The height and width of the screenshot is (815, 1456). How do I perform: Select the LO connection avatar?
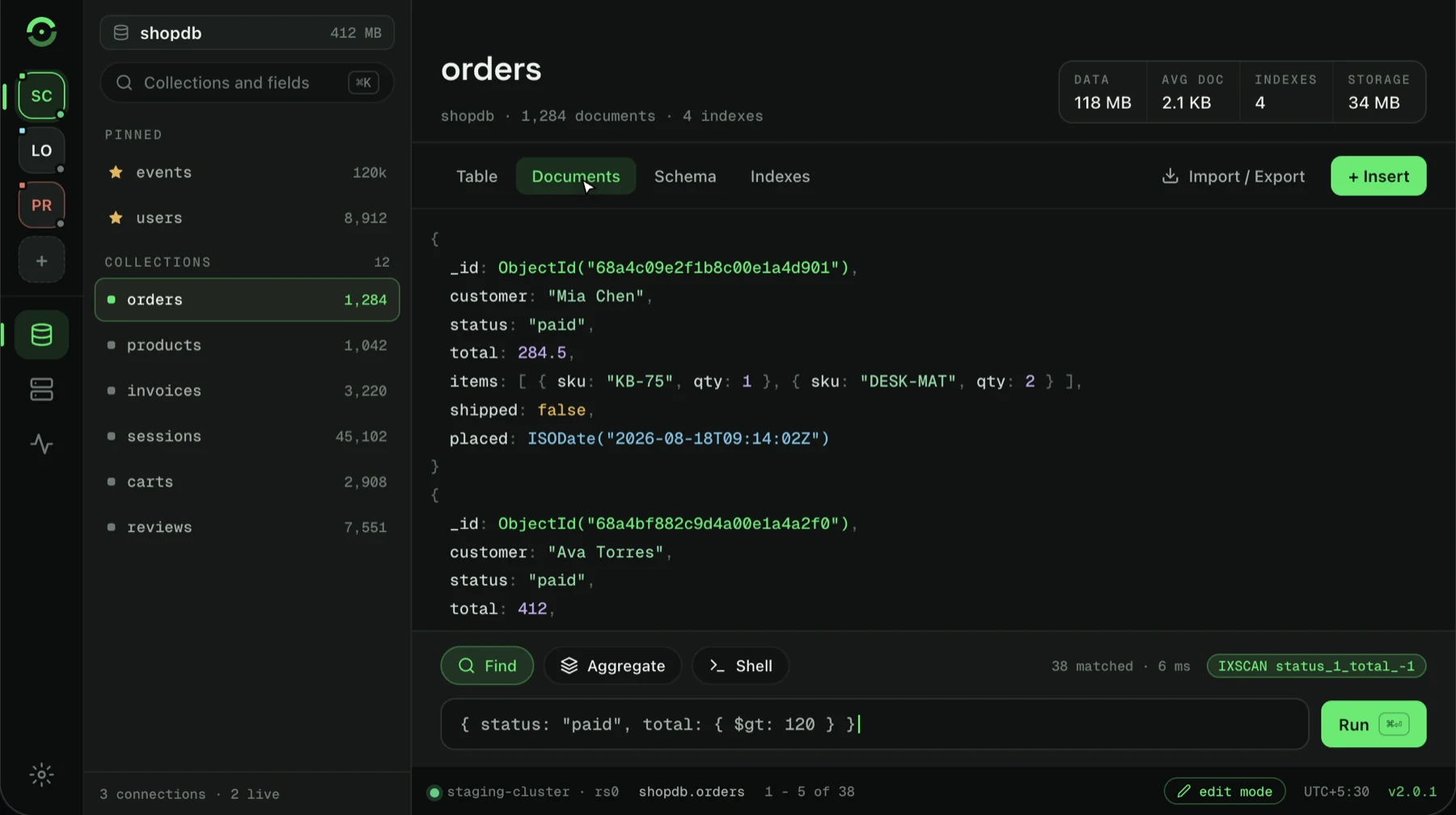click(41, 150)
